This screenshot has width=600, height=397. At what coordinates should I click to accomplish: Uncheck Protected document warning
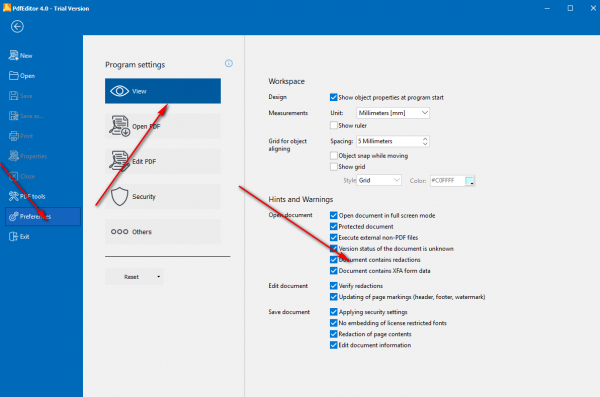[333, 226]
